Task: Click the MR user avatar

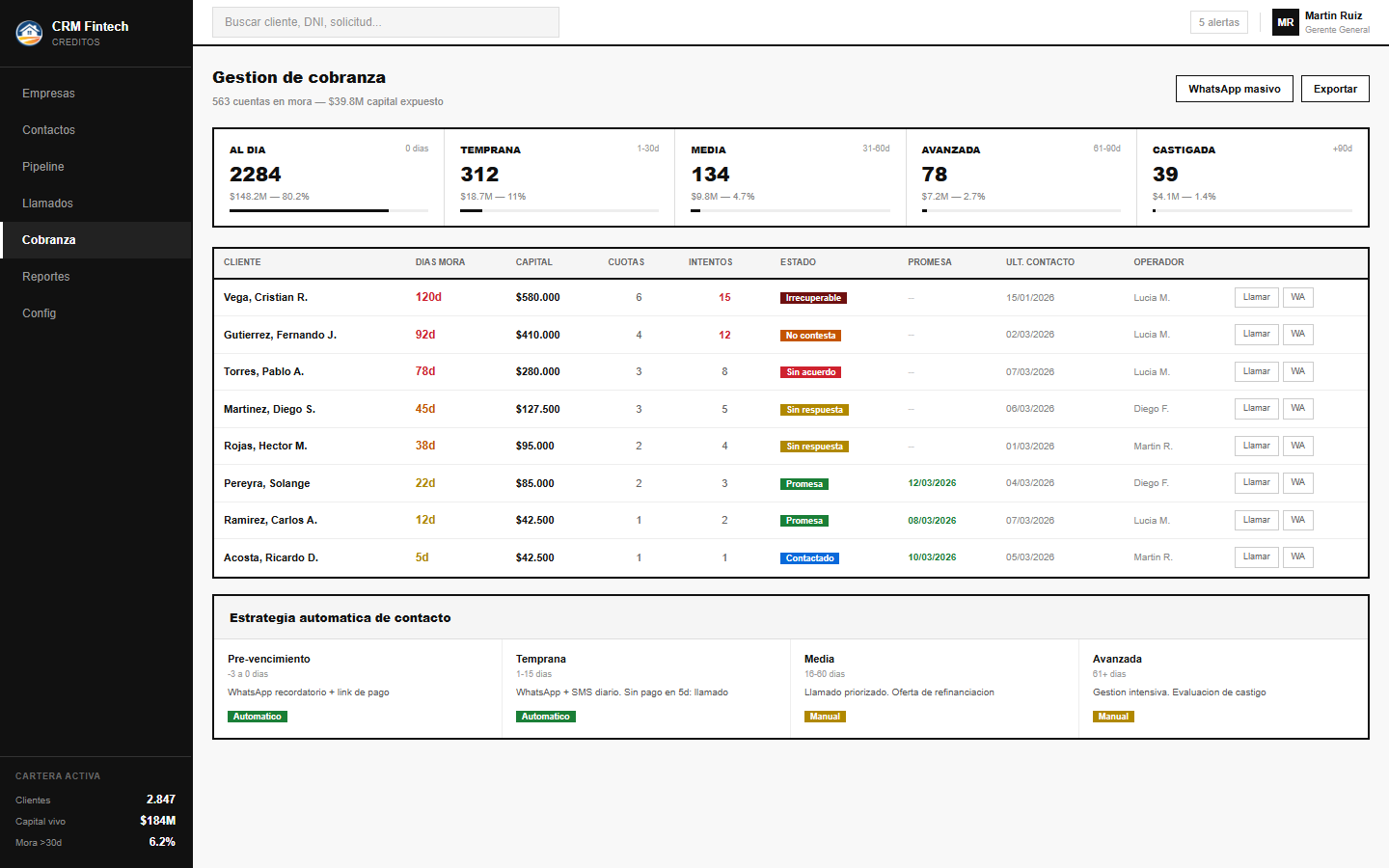Action: coord(1285,22)
